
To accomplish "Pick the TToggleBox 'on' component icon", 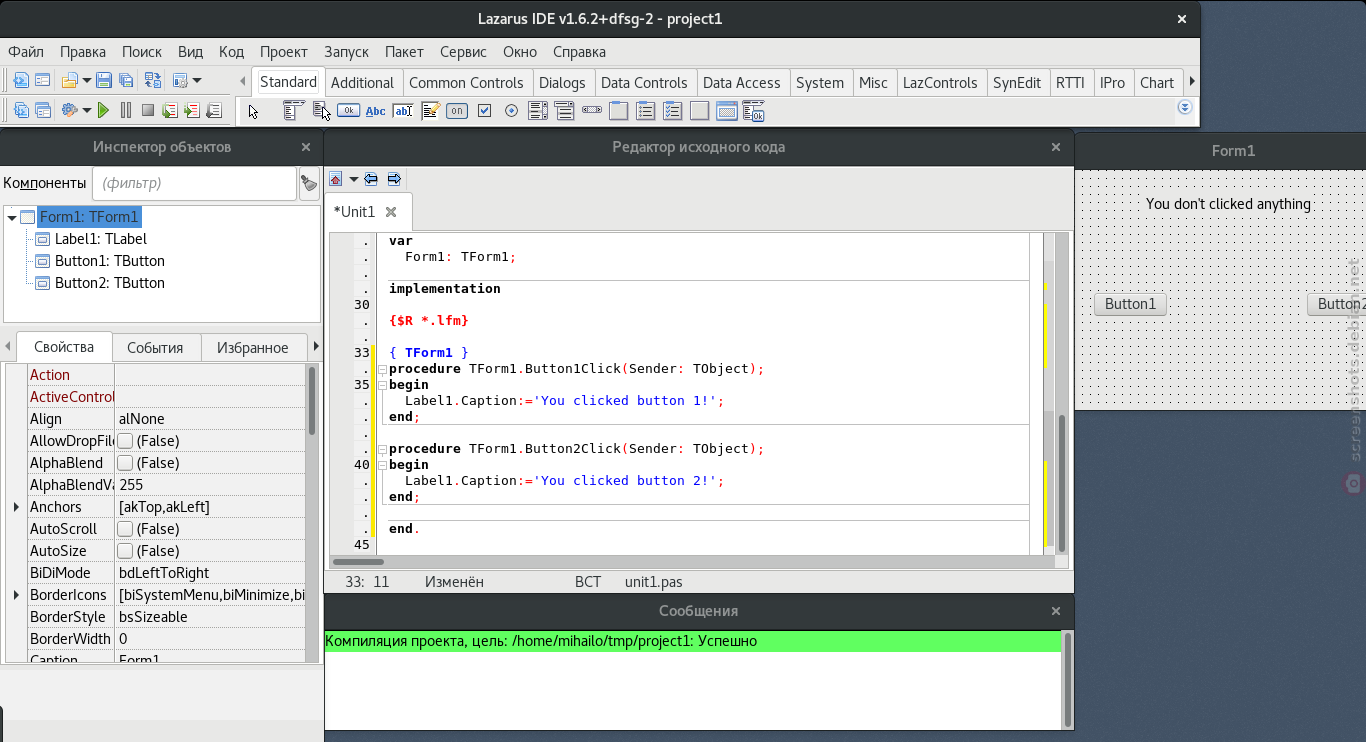I will click(x=457, y=110).
